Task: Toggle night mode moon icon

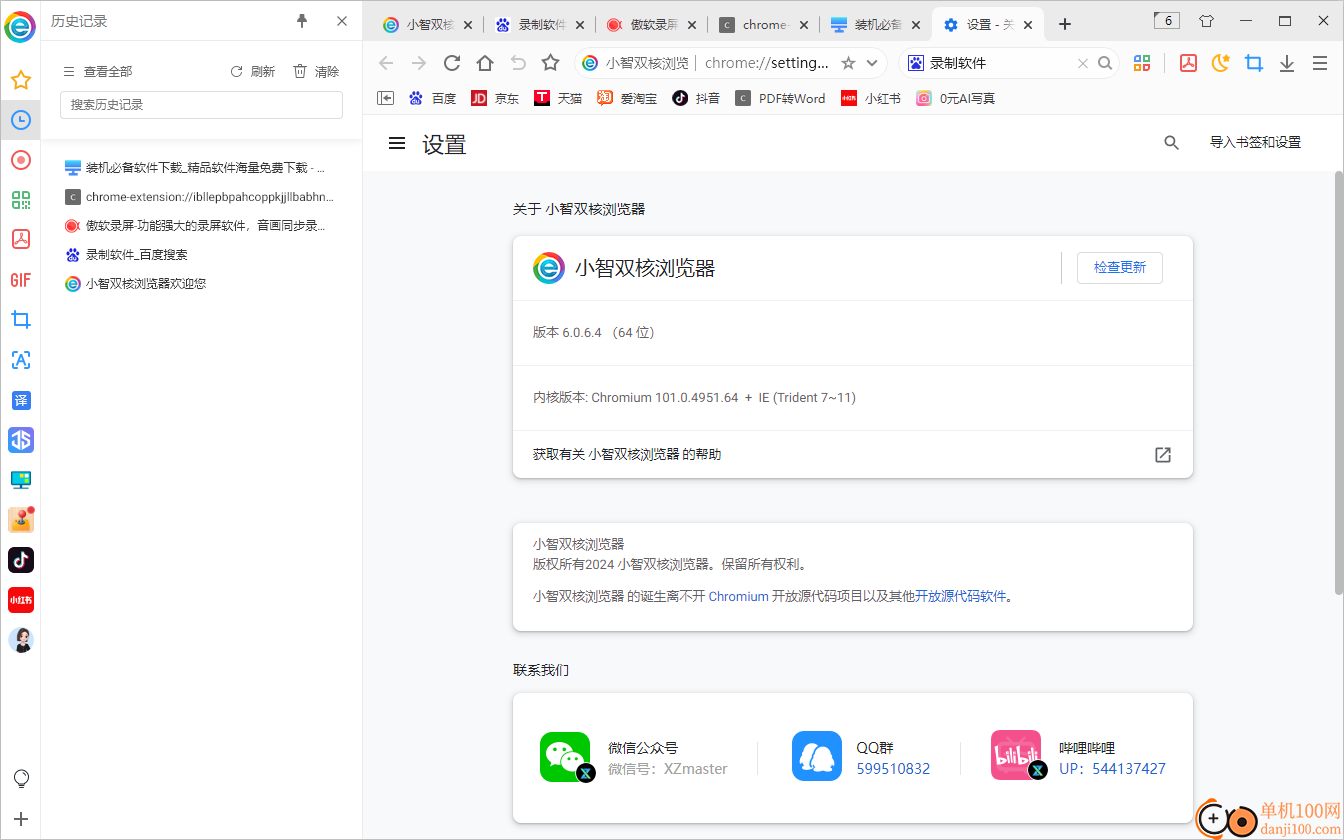Action: click(x=1221, y=63)
